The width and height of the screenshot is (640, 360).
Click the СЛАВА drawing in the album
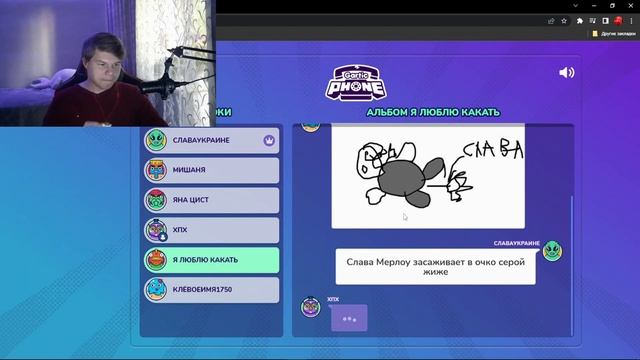click(428, 176)
